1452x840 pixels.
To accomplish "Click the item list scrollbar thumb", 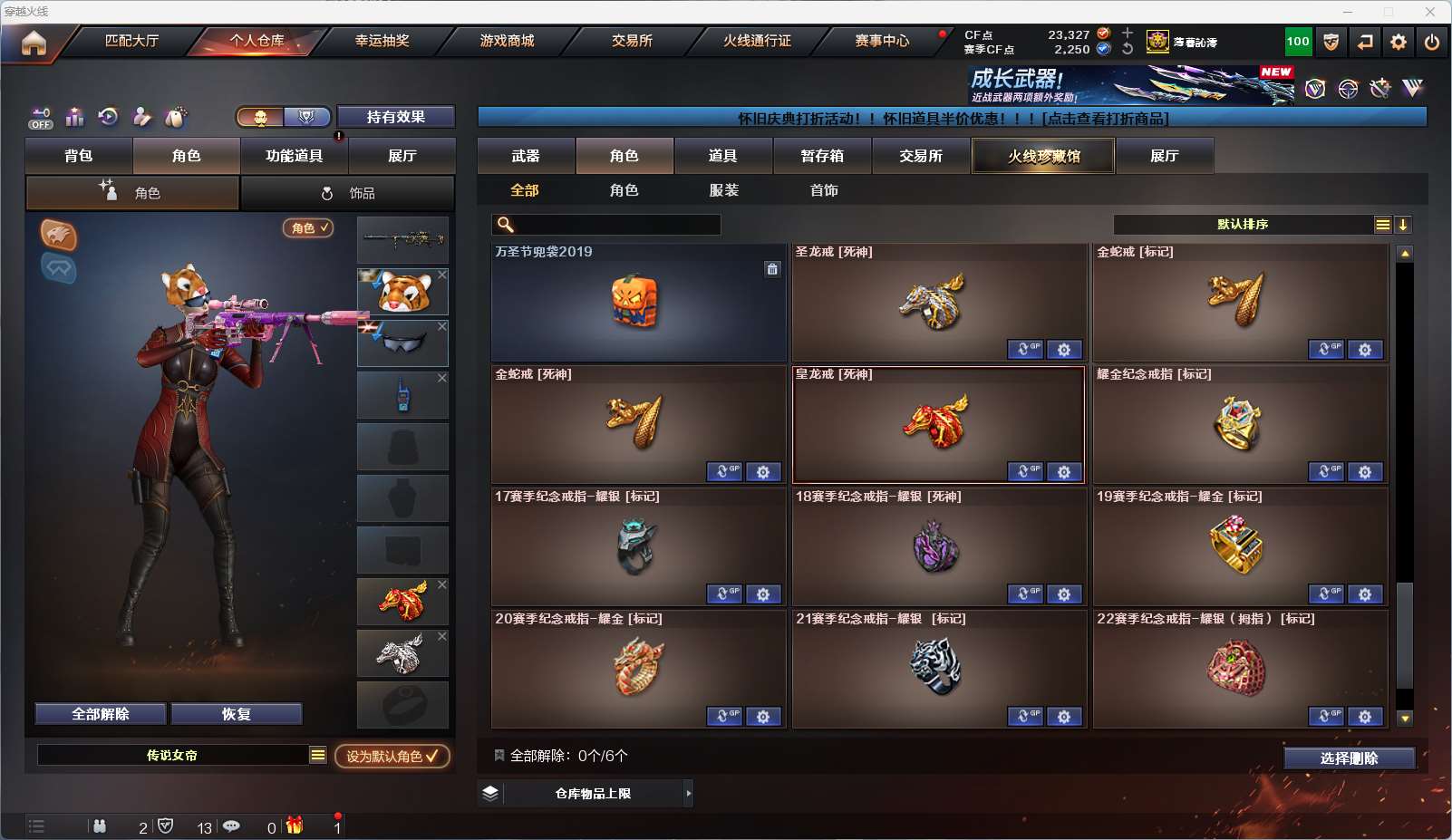I will pyautogui.click(x=1405, y=636).
